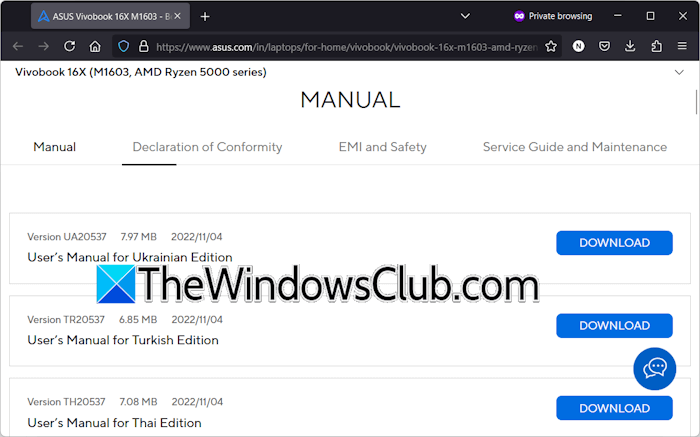Select the ASUS Vivobook 16X M1603 browser tab
700x437 pixels.
[110, 17]
